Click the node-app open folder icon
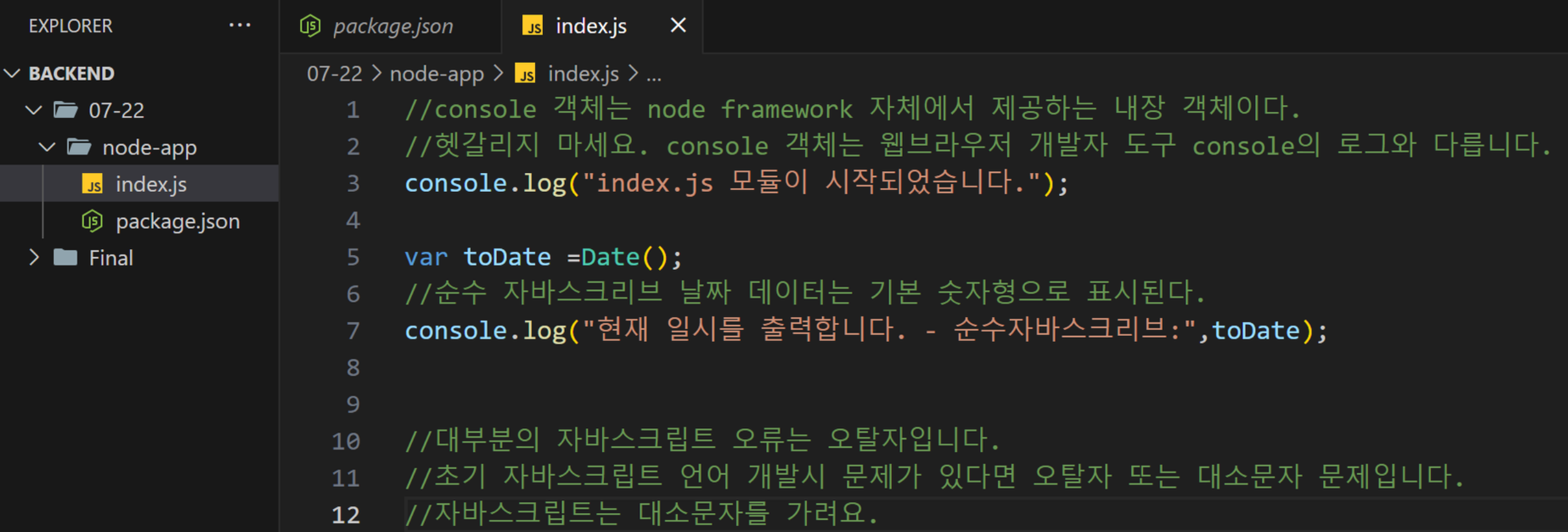Image resolution: width=1568 pixels, height=532 pixels. click(79, 147)
